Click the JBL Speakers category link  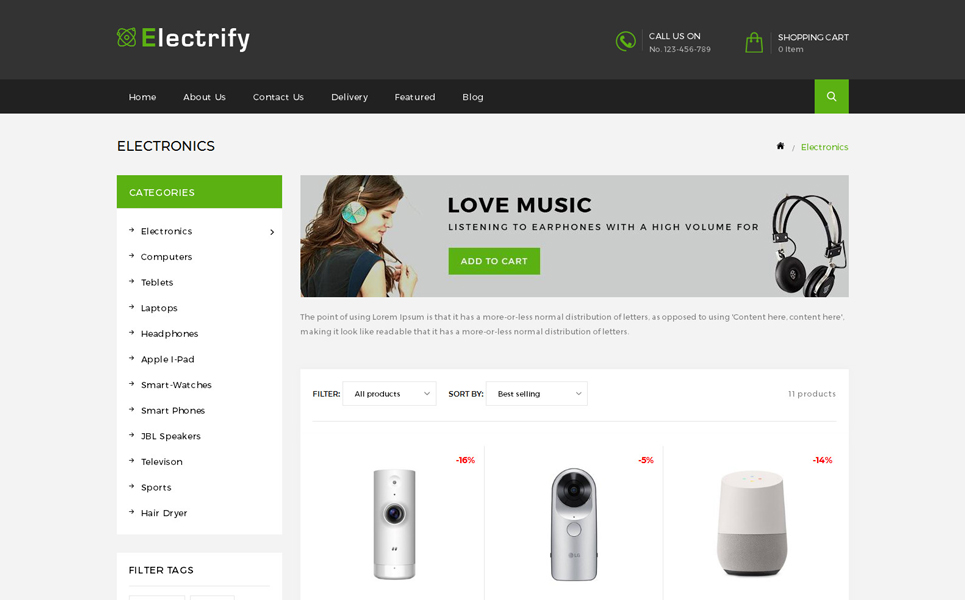pos(170,436)
